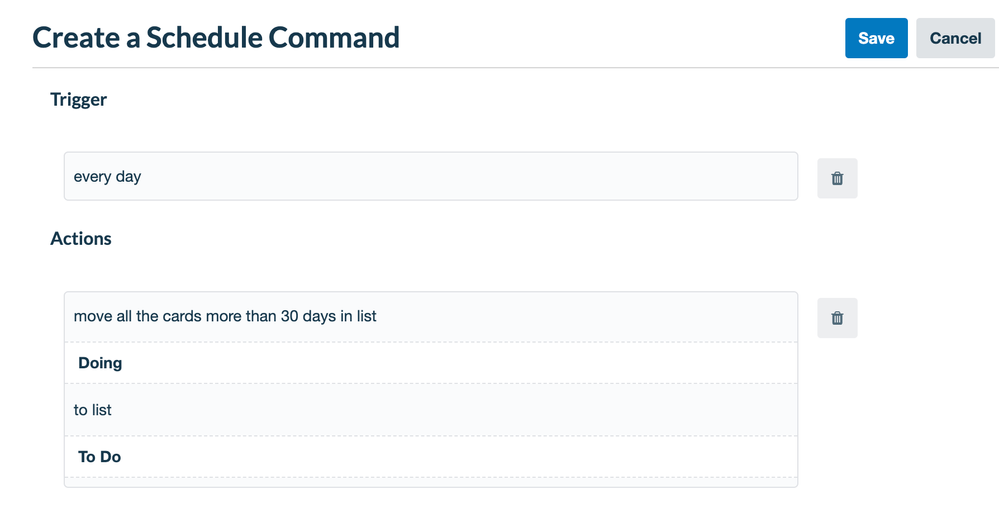Select the "every day" trigger field
Image resolution: width=999 pixels, height=512 pixels.
[x=431, y=176]
